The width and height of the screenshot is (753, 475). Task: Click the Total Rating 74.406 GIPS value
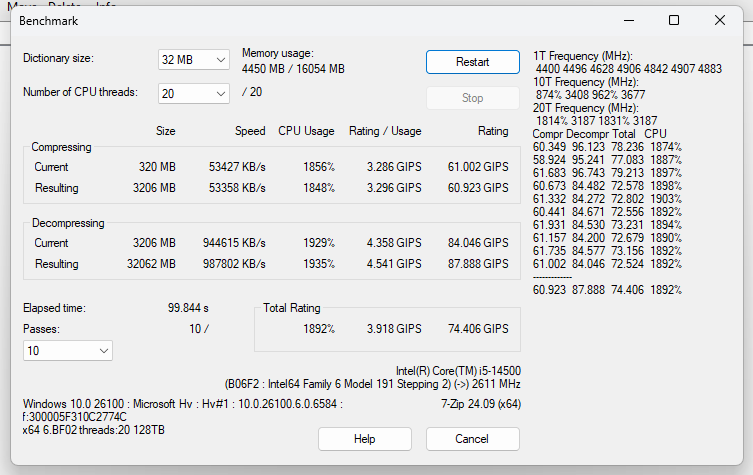[x=478, y=329]
